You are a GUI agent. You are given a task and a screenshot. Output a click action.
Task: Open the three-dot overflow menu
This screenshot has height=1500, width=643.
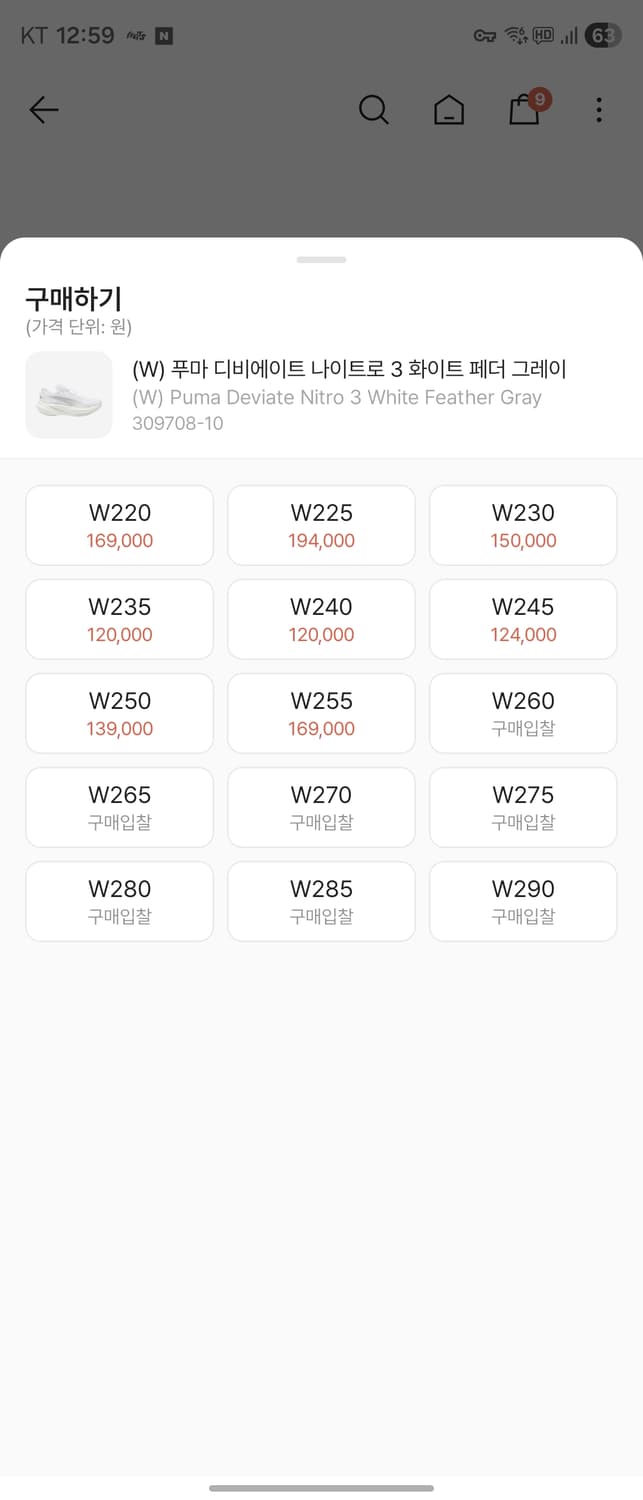(598, 110)
